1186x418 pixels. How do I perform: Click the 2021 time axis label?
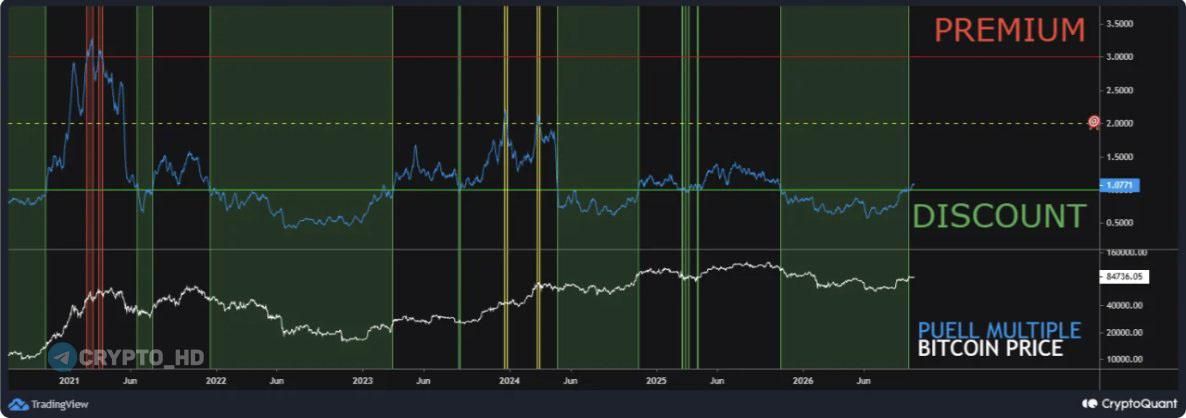coord(69,381)
